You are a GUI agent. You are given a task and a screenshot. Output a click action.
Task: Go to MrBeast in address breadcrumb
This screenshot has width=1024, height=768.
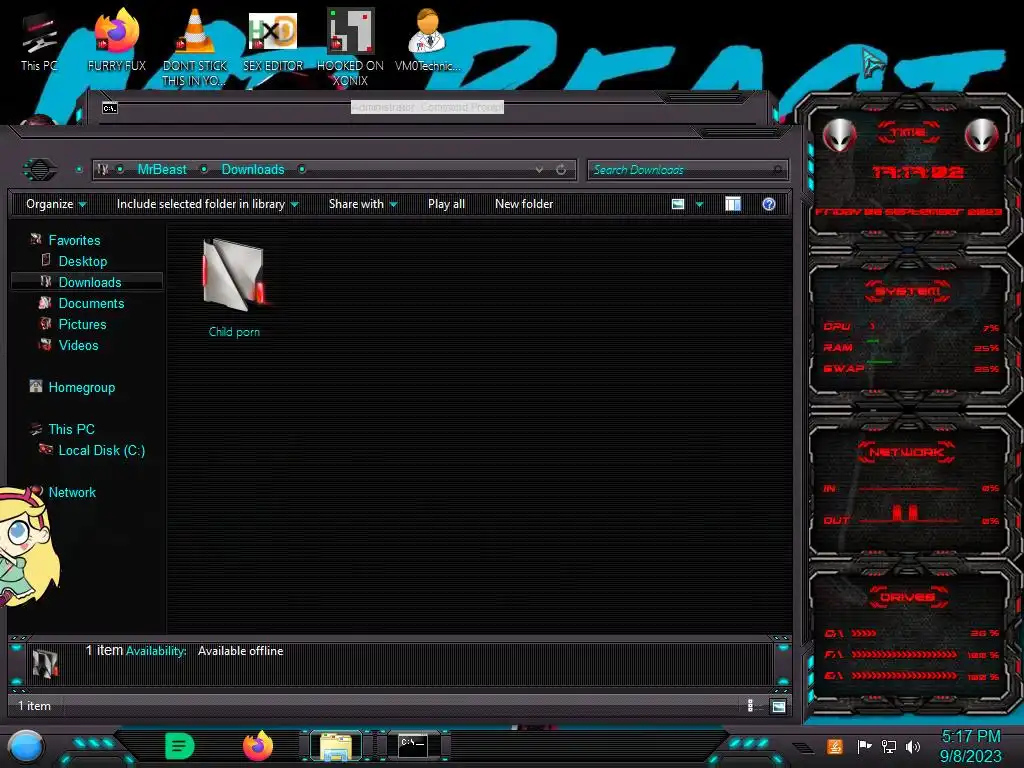162,170
